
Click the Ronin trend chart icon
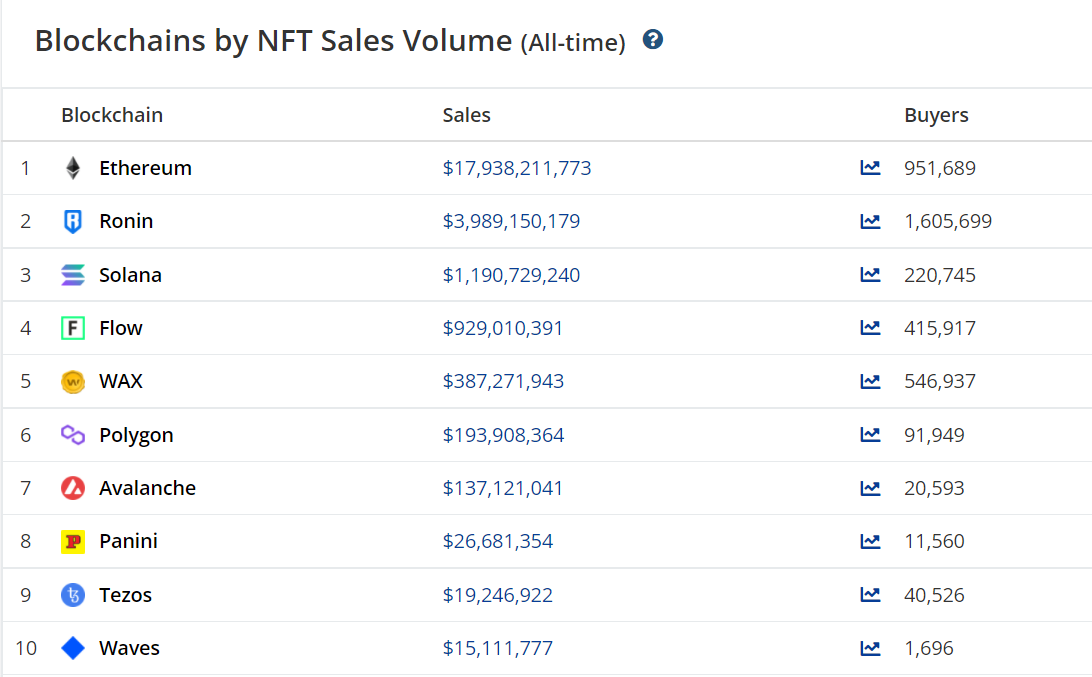click(x=870, y=221)
